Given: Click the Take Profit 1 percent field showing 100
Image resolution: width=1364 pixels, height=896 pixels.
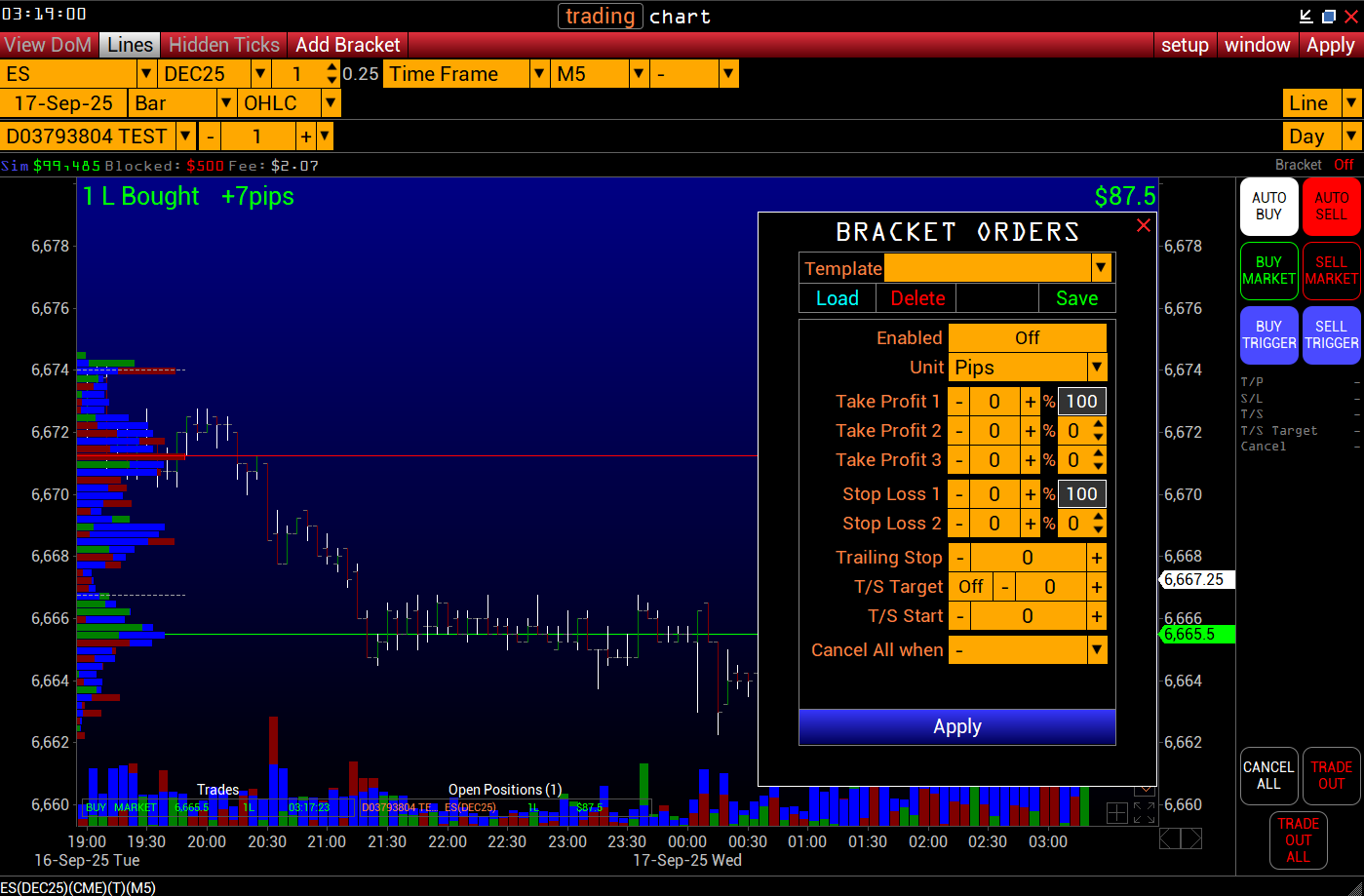Looking at the screenshot, I should pyautogui.click(x=1081, y=402).
